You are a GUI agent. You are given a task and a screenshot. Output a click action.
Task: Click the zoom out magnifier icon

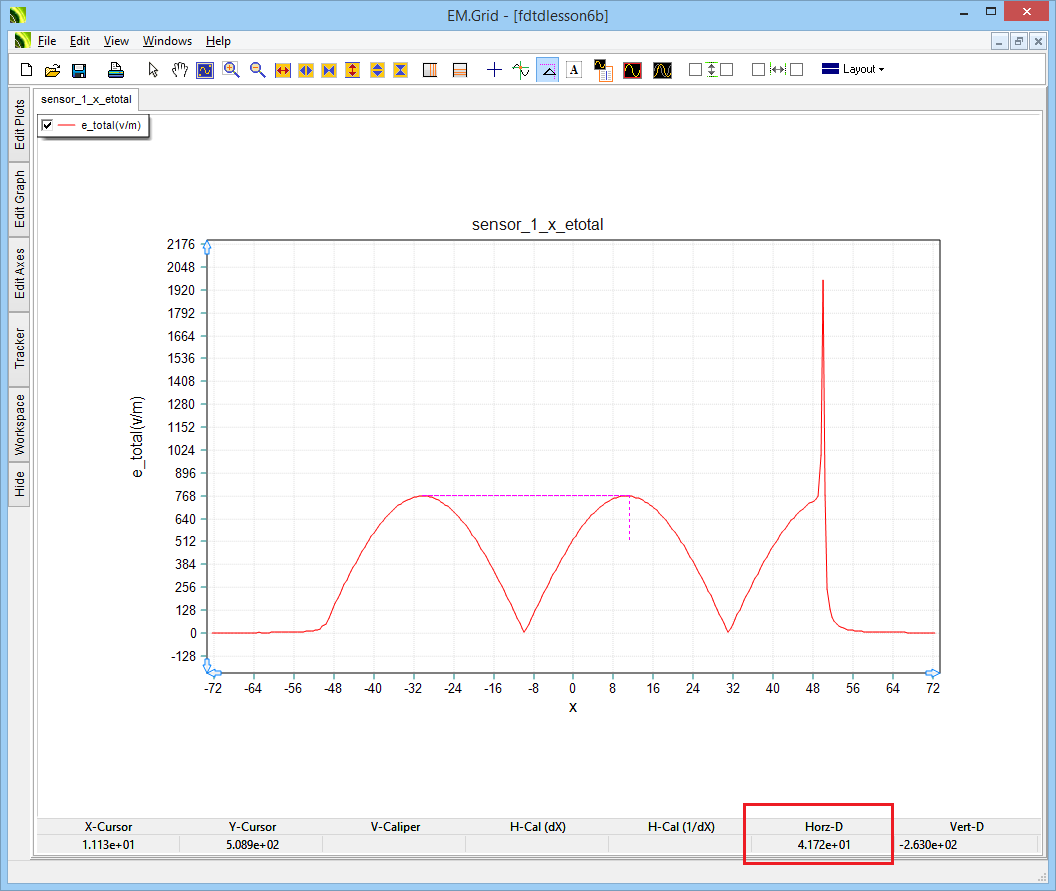click(x=257, y=70)
